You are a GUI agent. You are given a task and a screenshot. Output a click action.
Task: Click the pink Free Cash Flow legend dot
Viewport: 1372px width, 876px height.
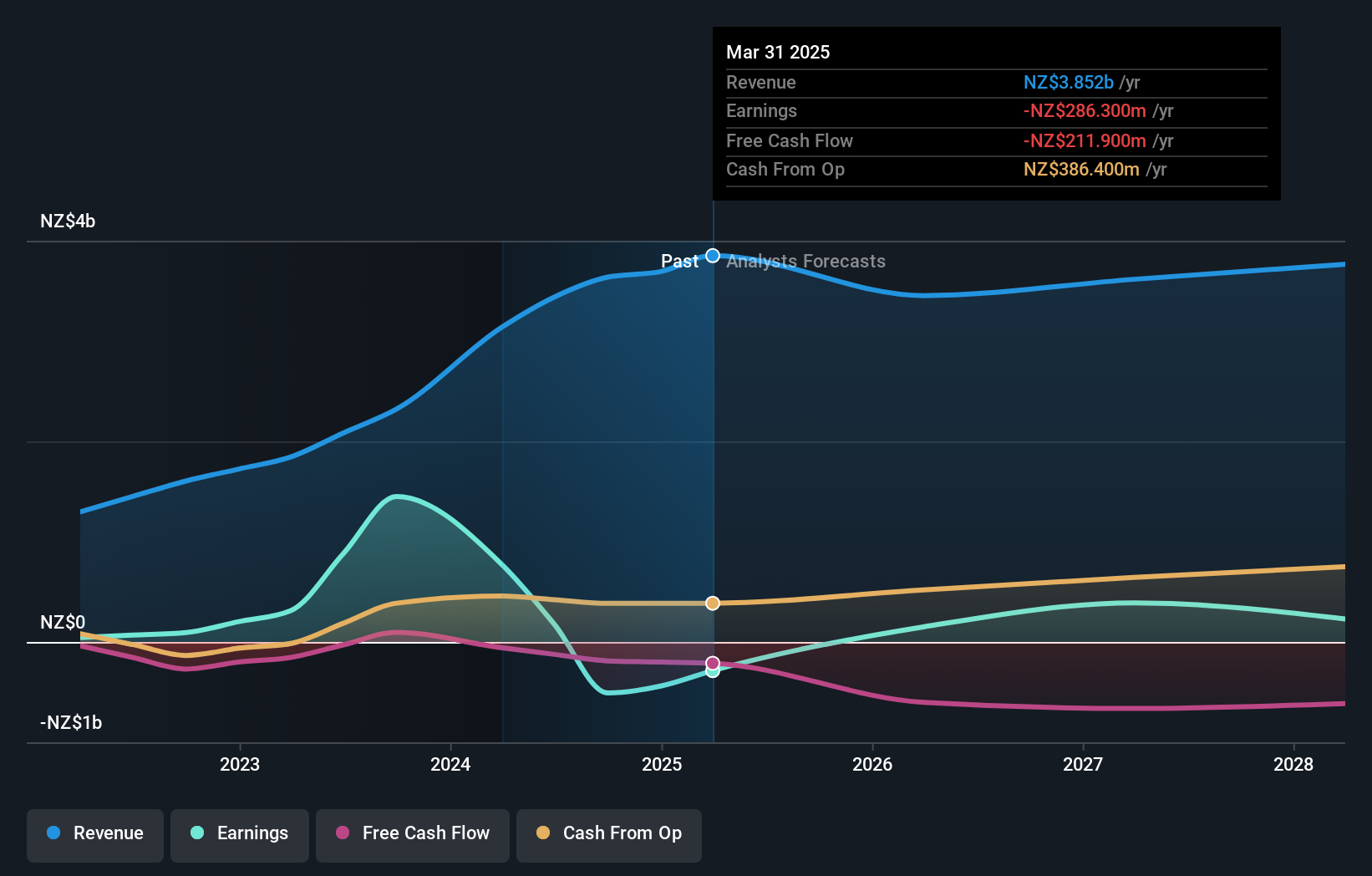[x=343, y=833]
